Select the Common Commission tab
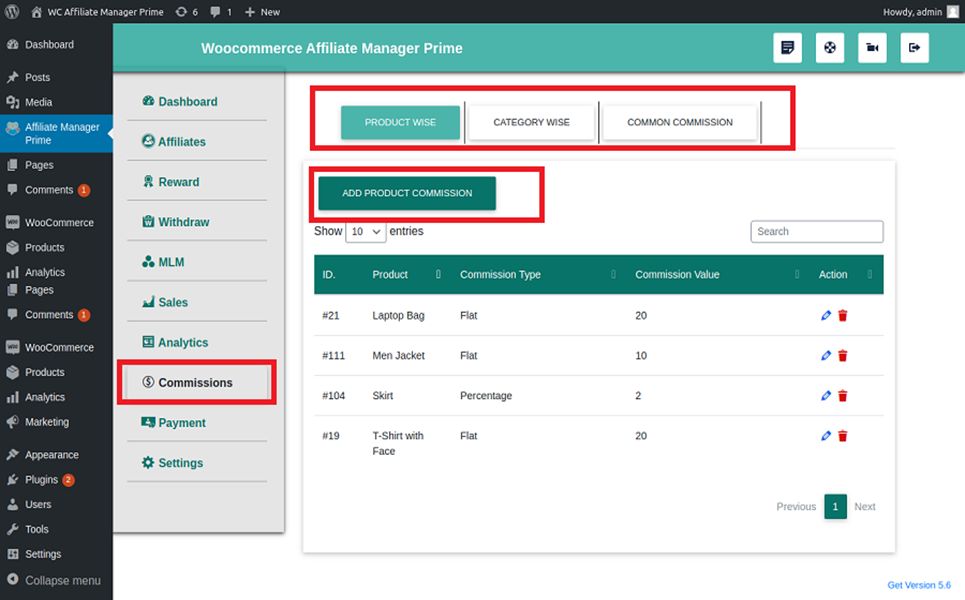965x600 pixels. (679, 122)
